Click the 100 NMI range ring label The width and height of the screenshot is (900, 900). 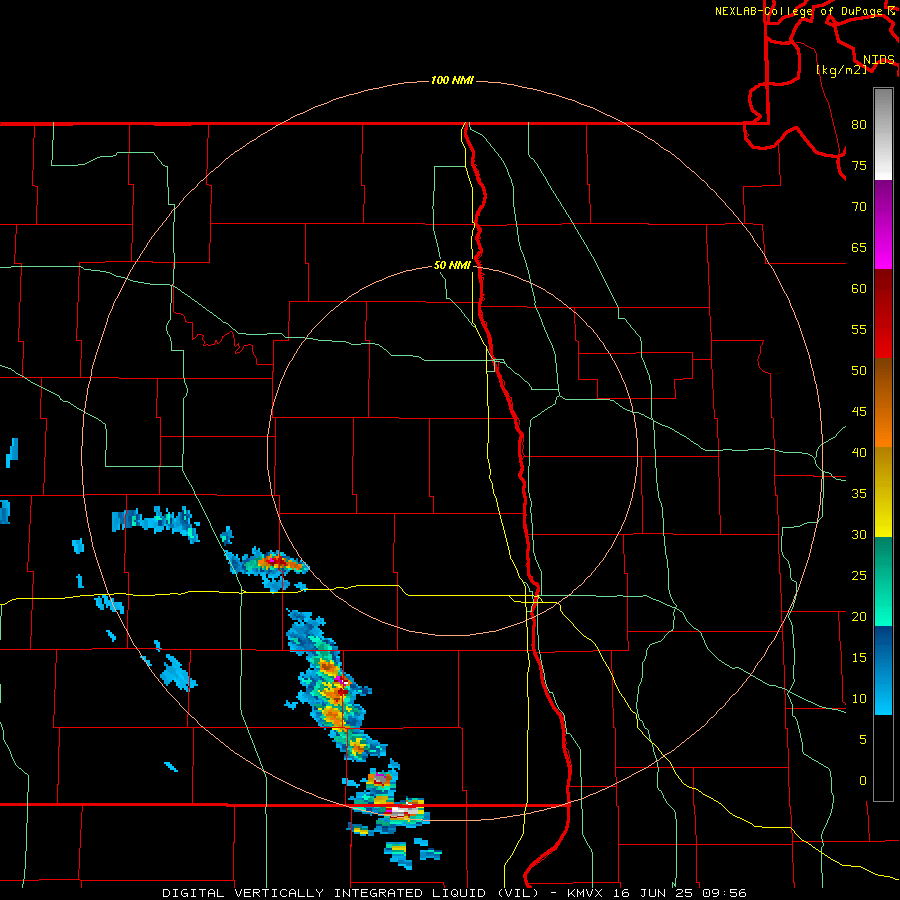[452, 80]
